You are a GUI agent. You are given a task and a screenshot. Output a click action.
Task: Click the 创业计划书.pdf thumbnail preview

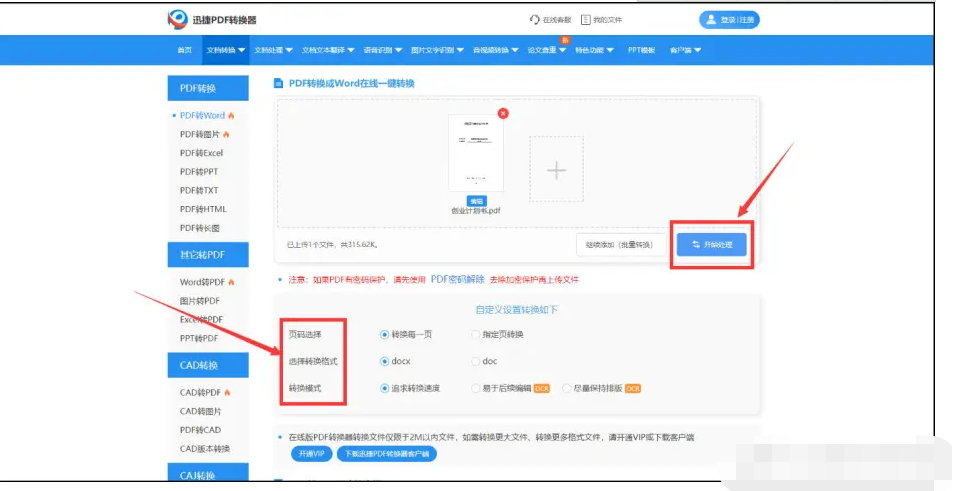(x=476, y=152)
